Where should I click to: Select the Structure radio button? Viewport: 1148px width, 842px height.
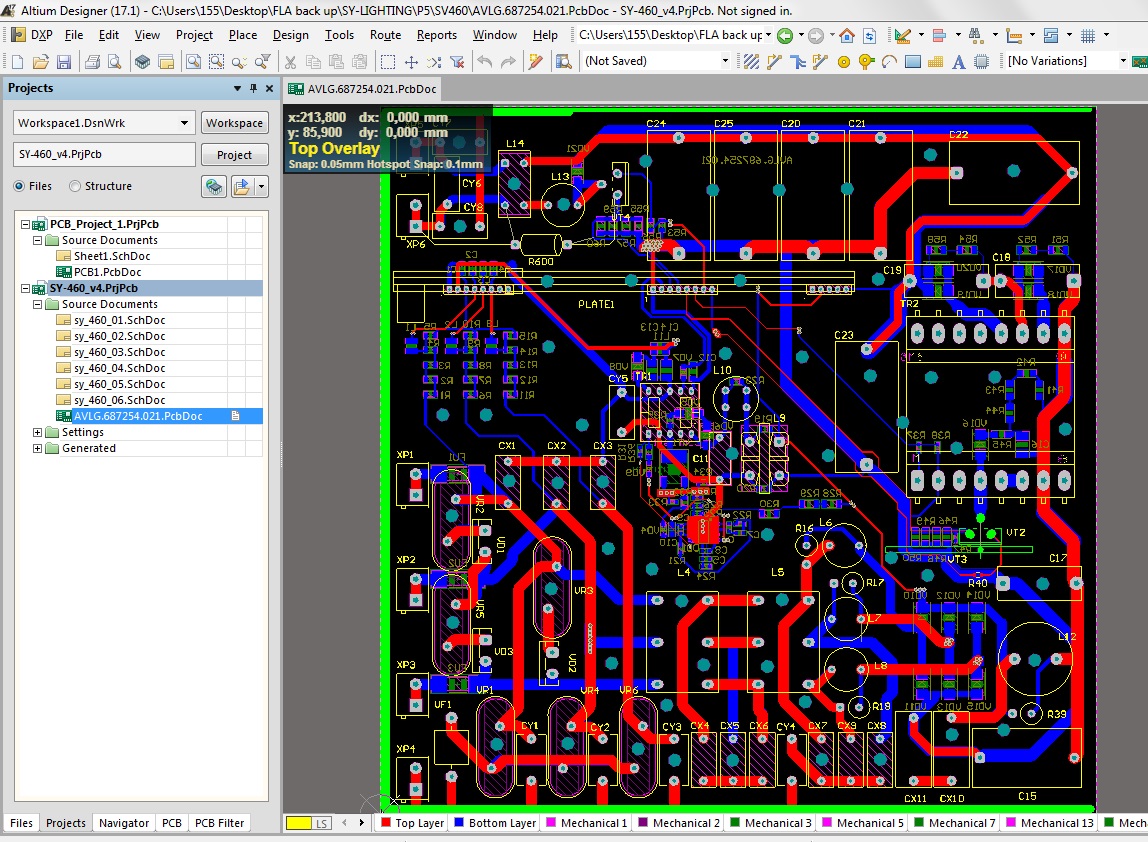(75, 186)
